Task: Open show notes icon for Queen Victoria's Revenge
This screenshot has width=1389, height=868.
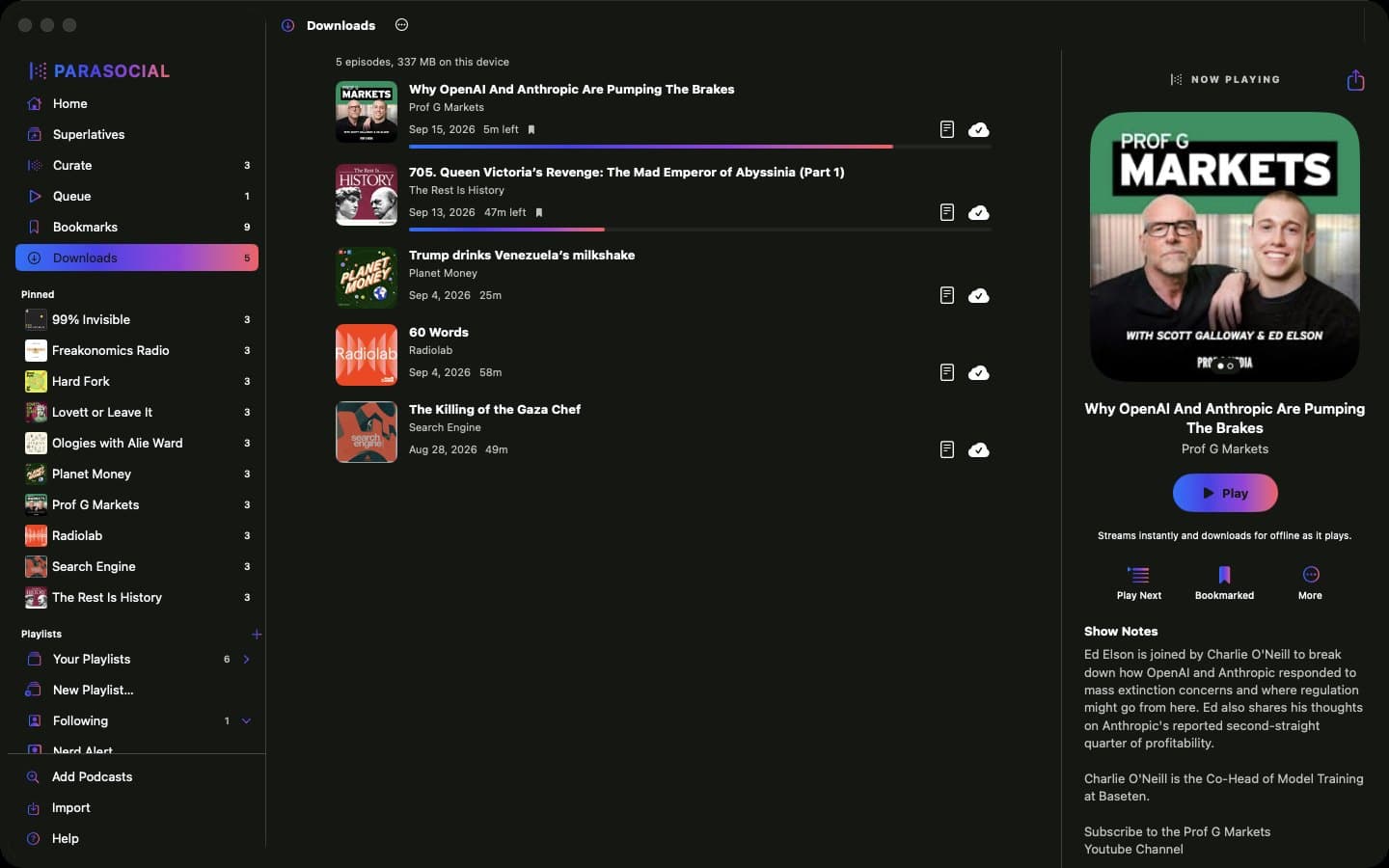Action: click(947, 212)
